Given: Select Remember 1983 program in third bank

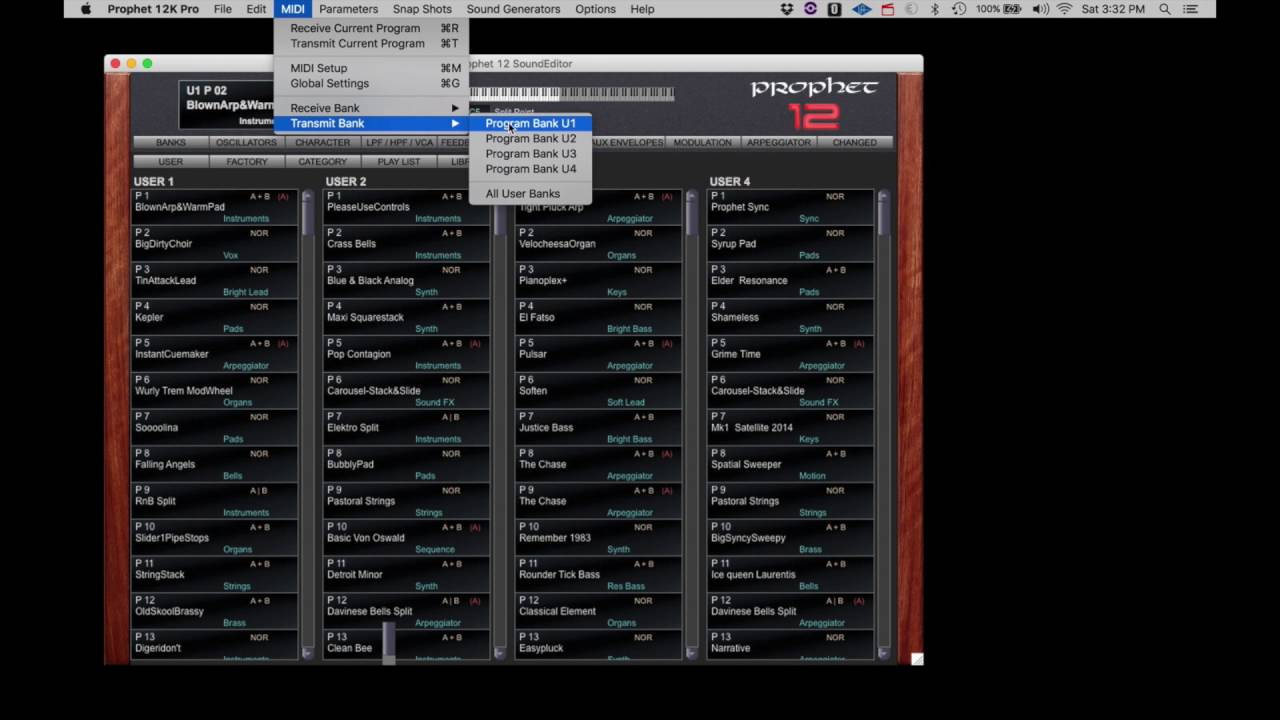Looking at the screenshot, I should point(599,537).
